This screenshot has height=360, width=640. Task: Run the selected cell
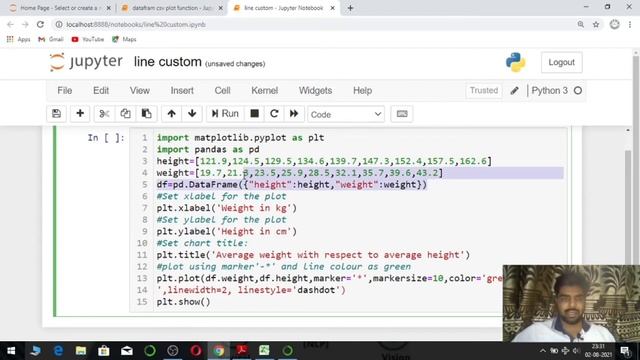click(x=225, y=114)
